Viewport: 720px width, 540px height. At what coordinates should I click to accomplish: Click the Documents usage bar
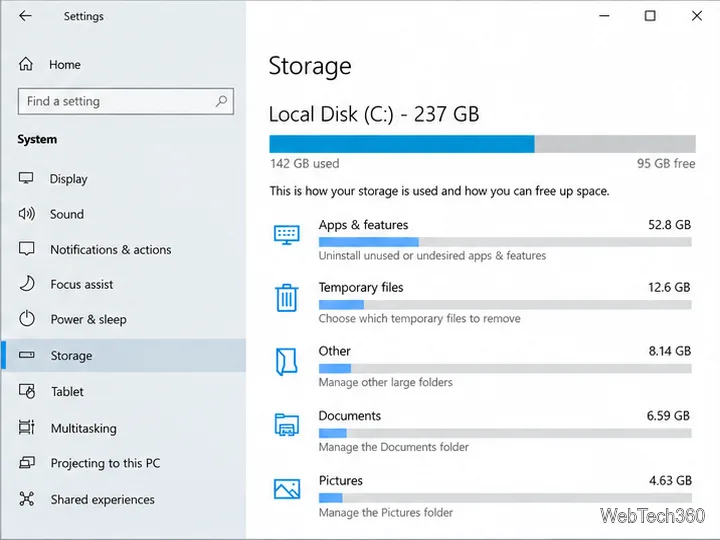[505, 433]
